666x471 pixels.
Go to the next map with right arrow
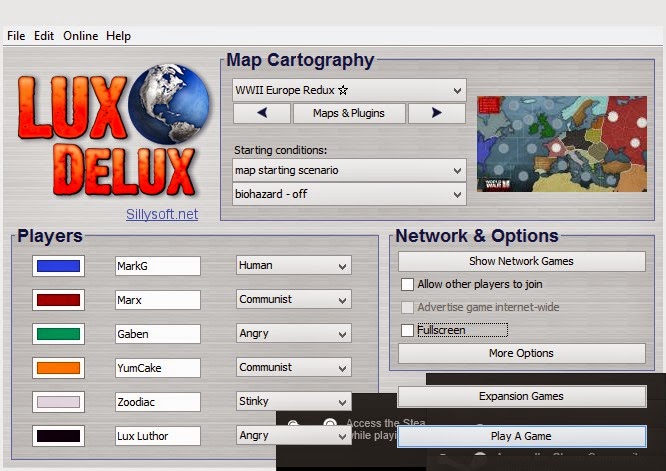pyautogui.click(x=437, y=113)
